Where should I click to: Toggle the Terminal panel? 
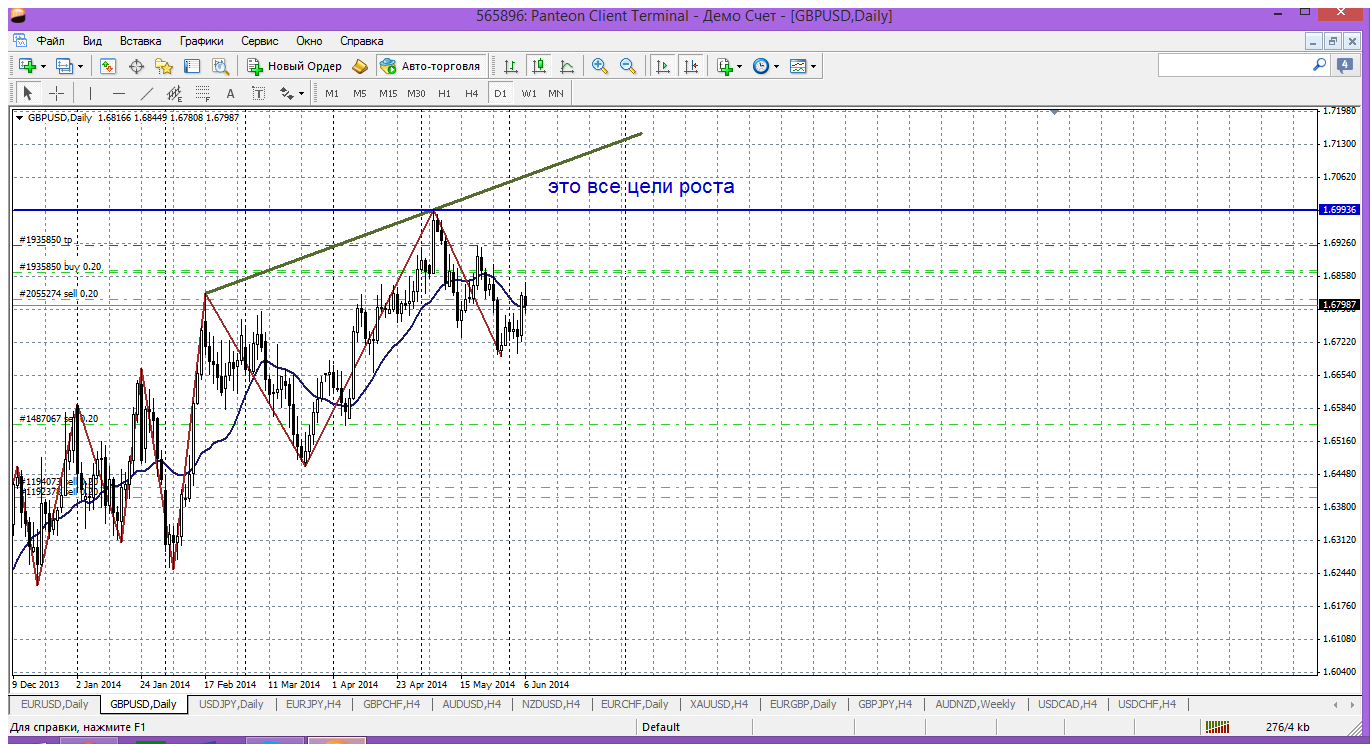pyautogui.click(x=192, y=66)
